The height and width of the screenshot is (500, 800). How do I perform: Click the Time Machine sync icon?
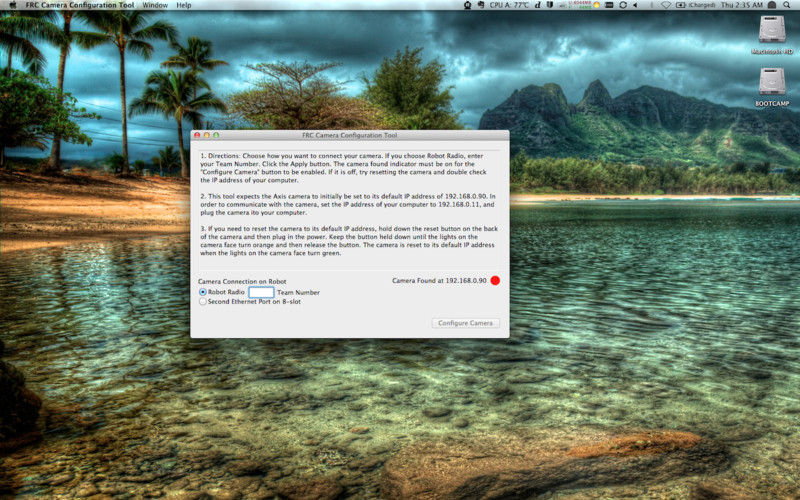(x=623, y=5)
